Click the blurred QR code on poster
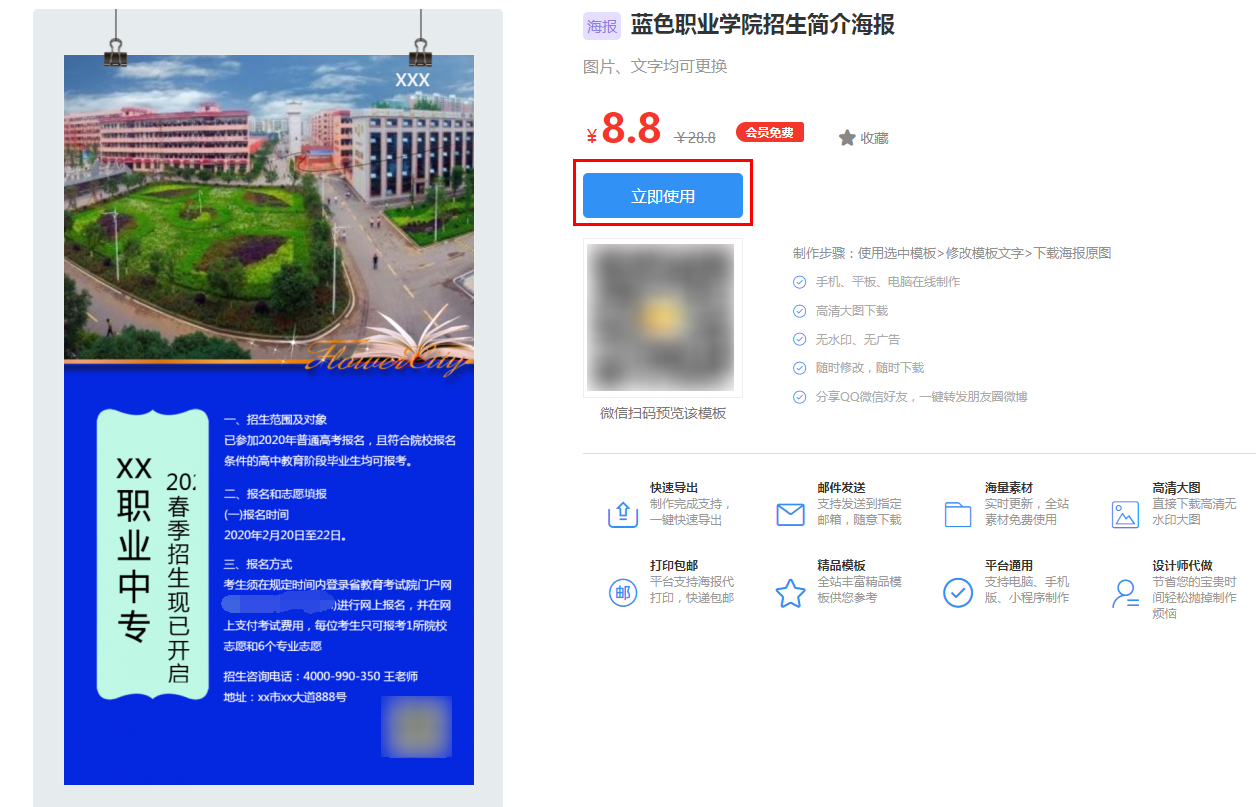This screenshot has height=807, width=1256. click(x=417, y=726)
